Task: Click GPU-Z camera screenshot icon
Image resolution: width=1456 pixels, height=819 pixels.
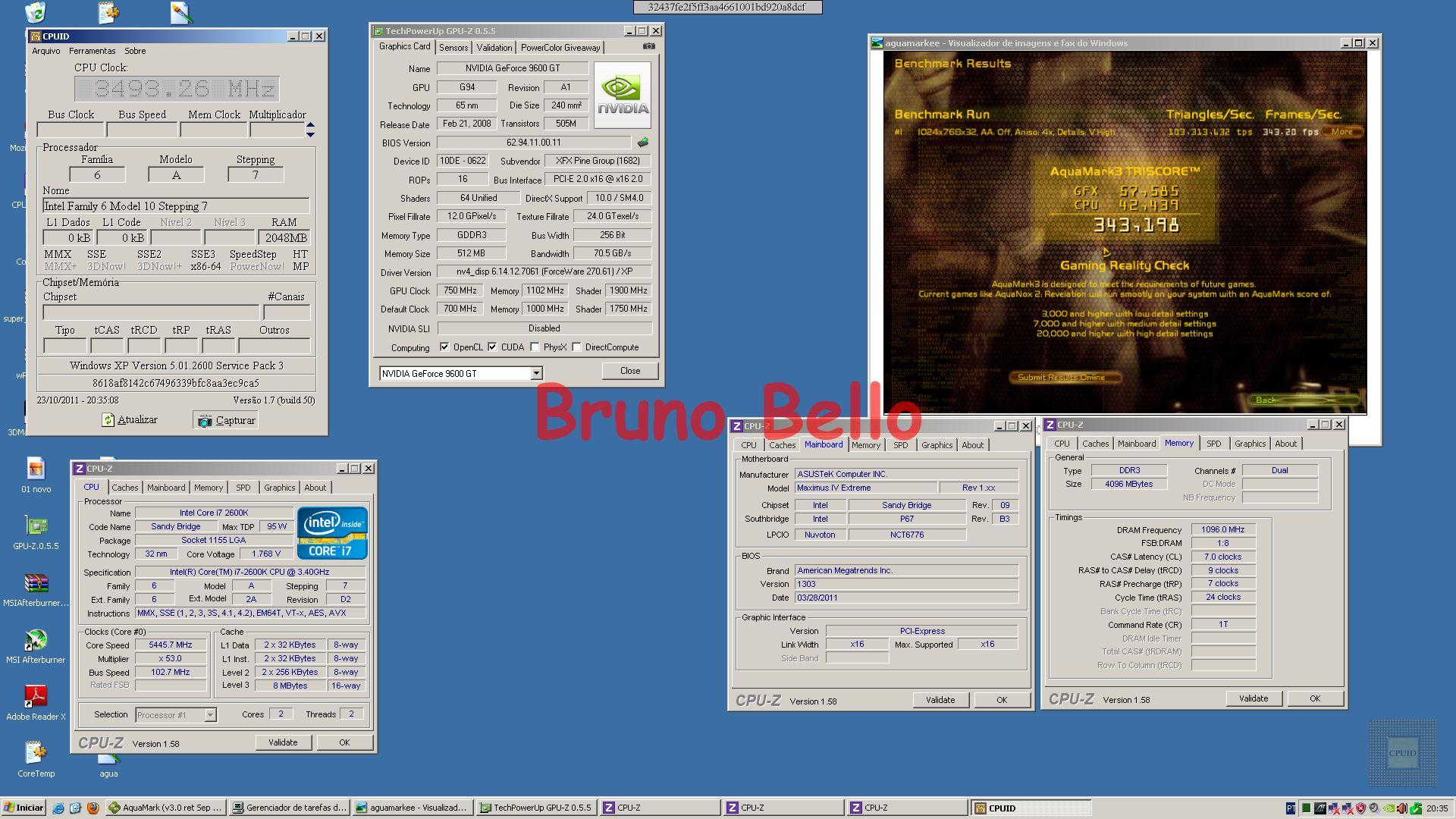Action: 649,46
